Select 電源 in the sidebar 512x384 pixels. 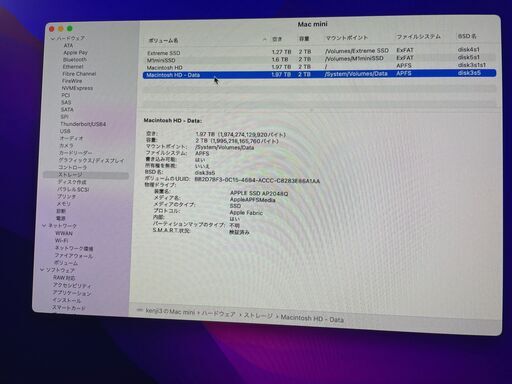[x=61, y=218]
